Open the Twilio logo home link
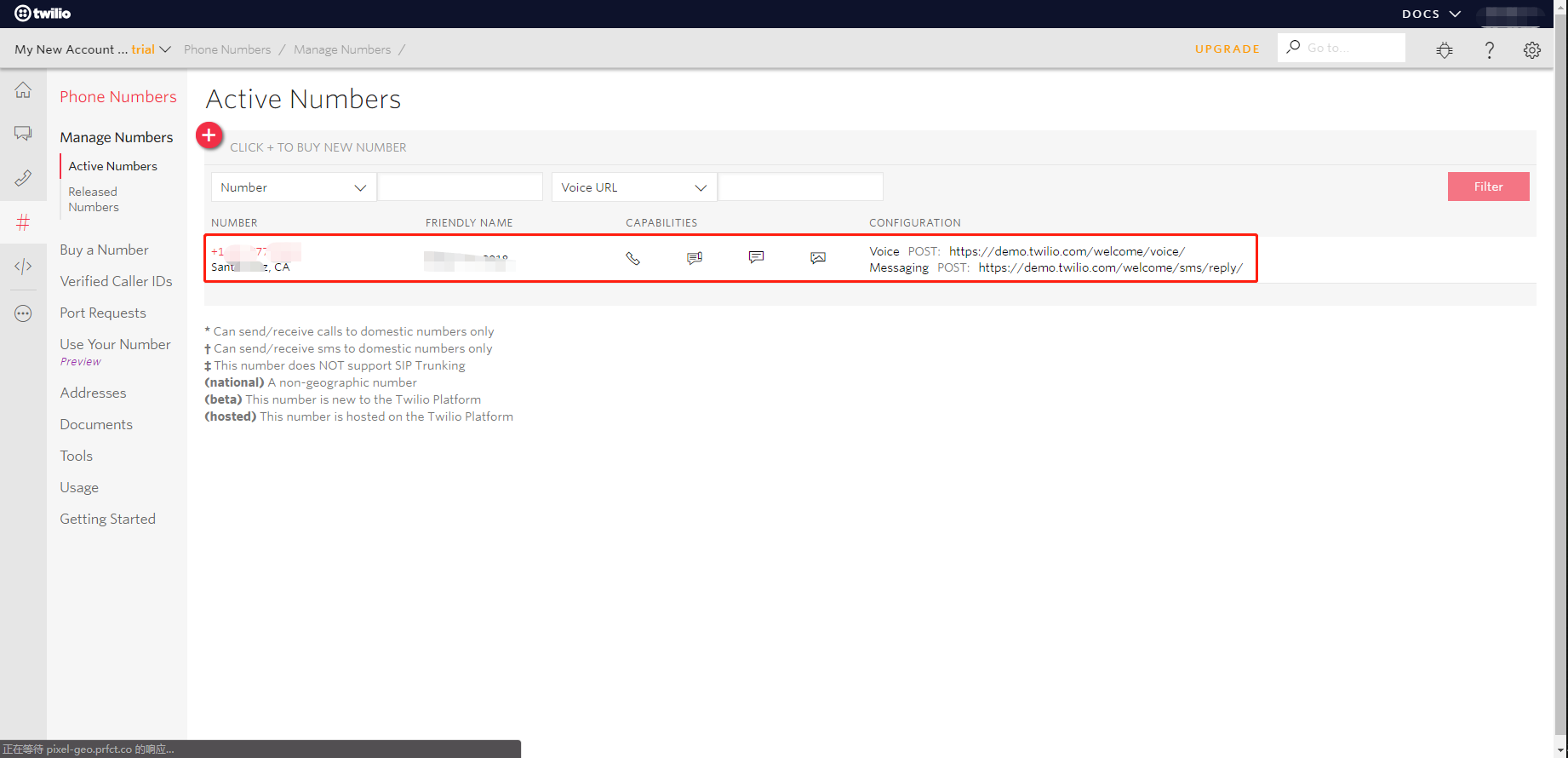The height and width of the screenshot is (758, 1568). click(x=43, y=14)
